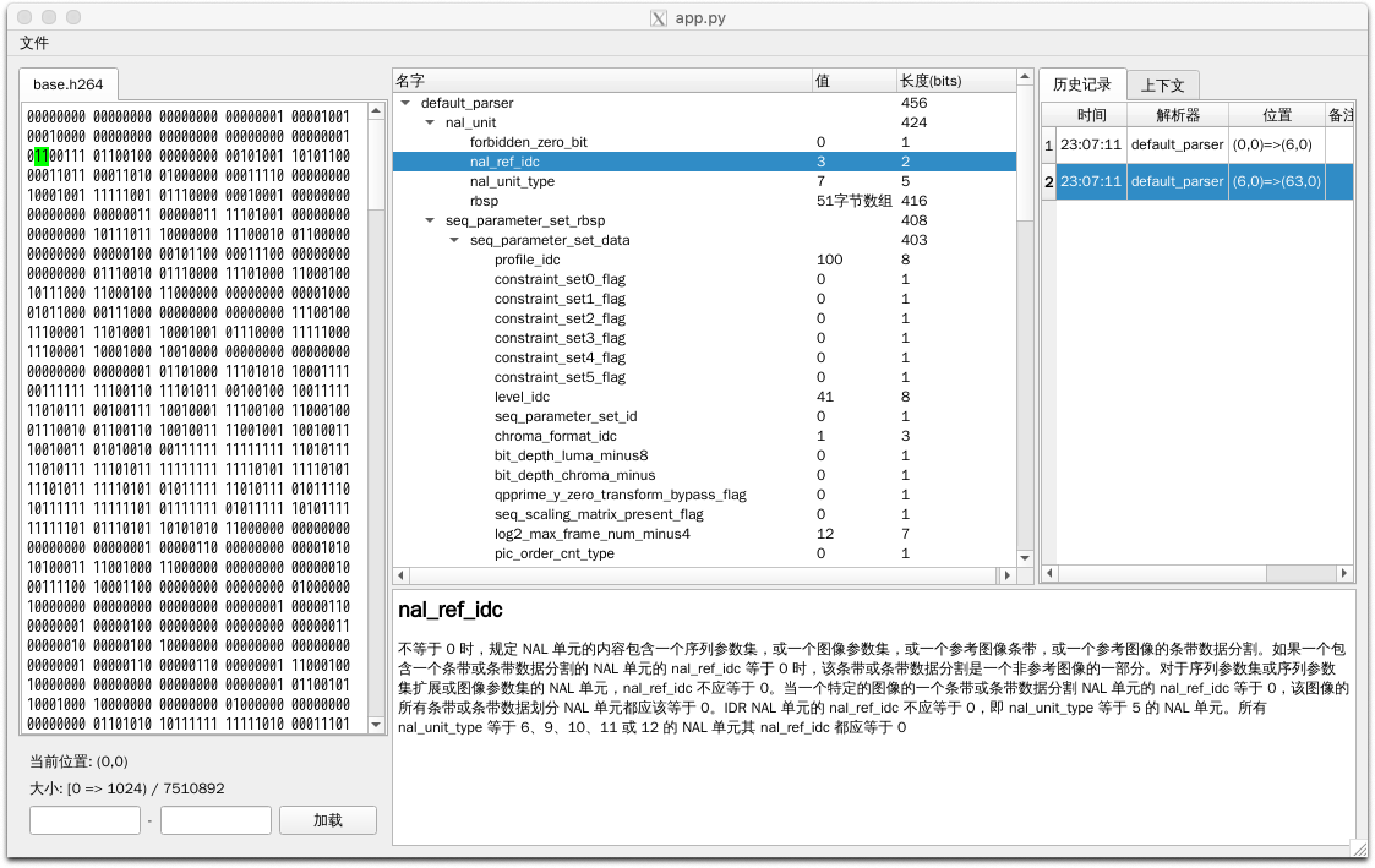Collapse the seq_parameter_set_data node
Viewport: 1375px width, 868px height.
click(x=454, y=240)
